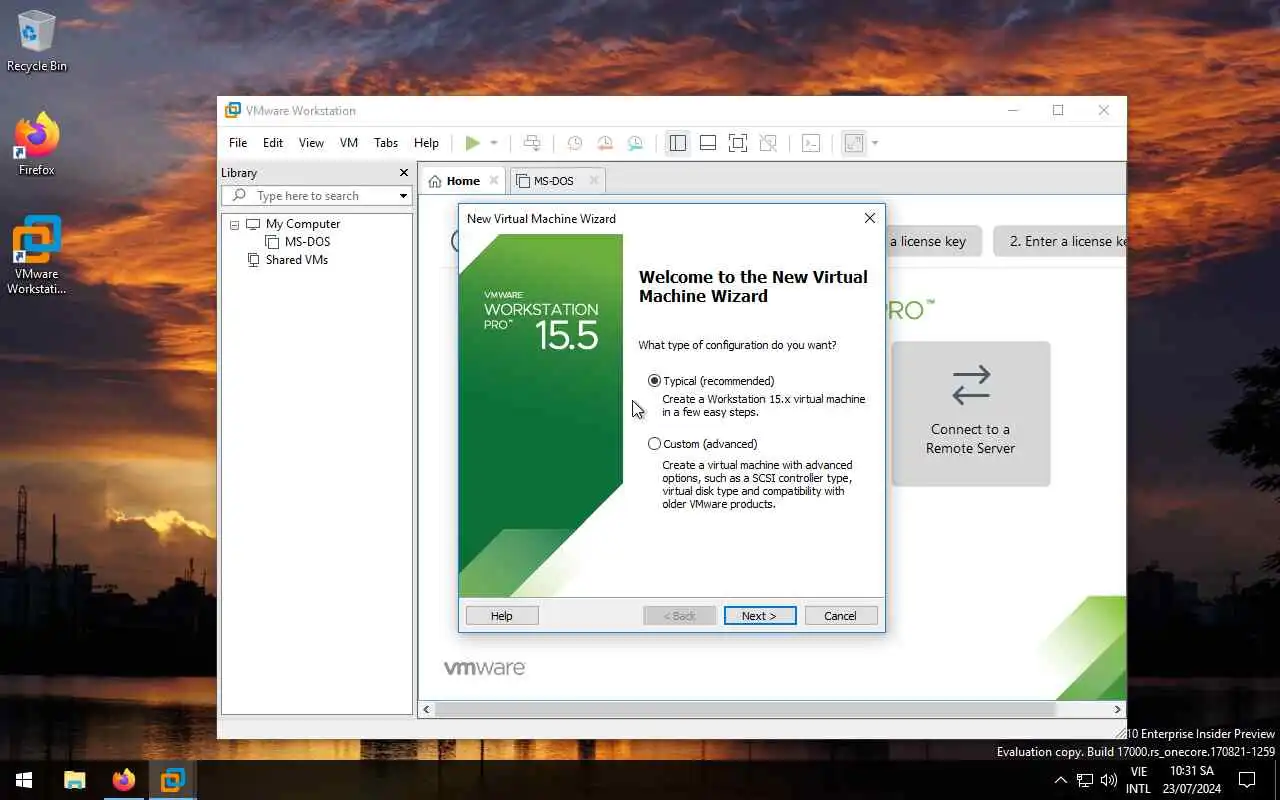Close the New Virtual Machine Wizard dialog

tap(870, 218)
